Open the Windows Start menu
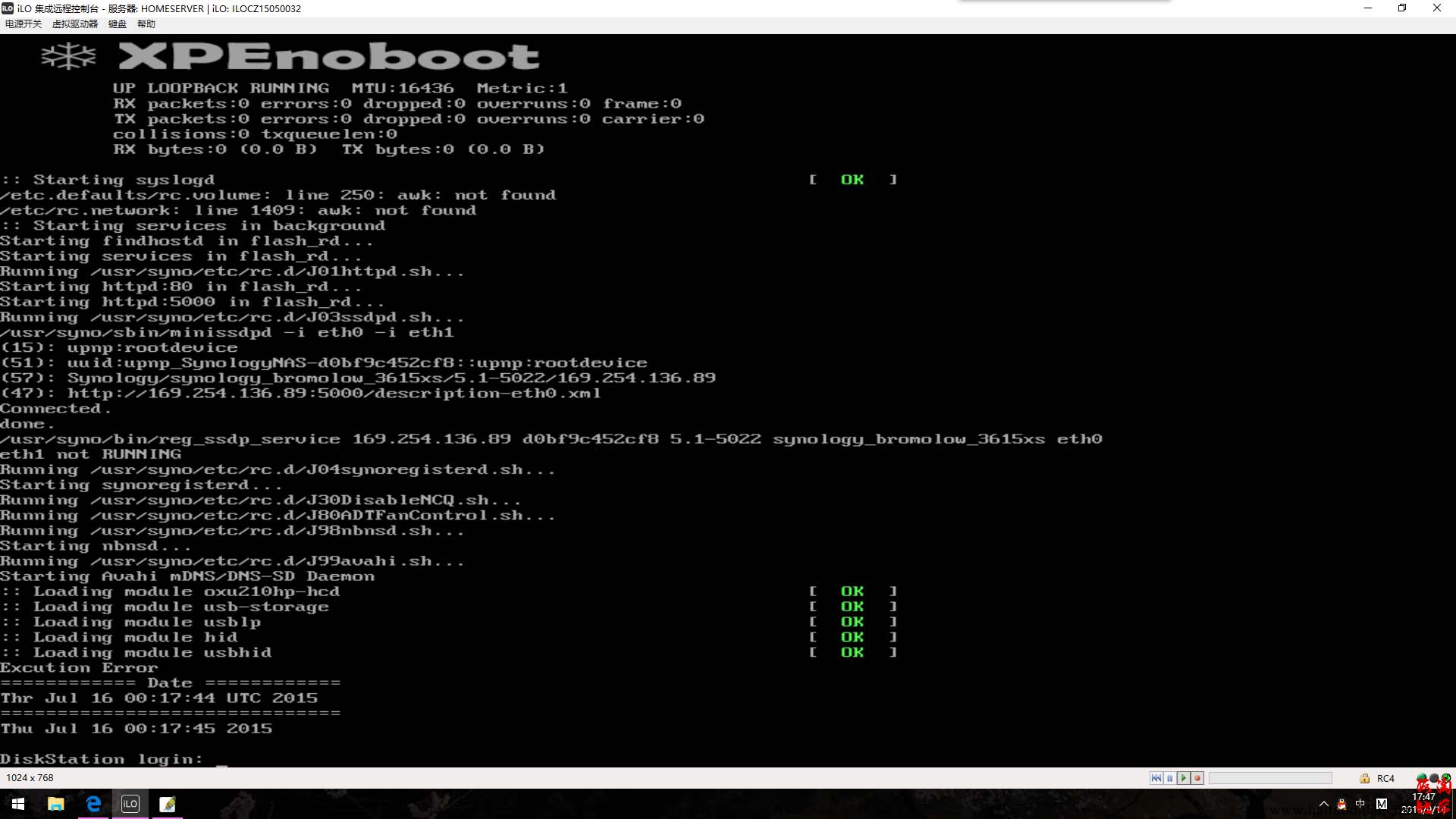Image resolution: width=1456 pixels, height=819 pixels. point(18,804)
